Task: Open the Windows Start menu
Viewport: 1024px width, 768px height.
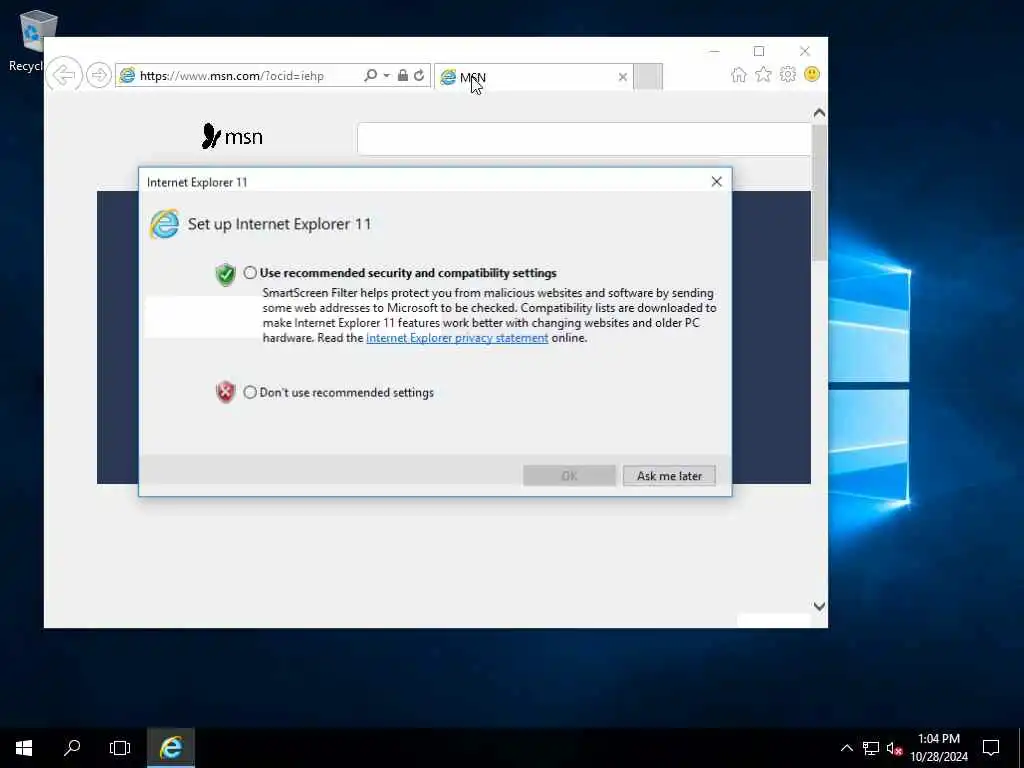Action: click(x=24, y=748)
